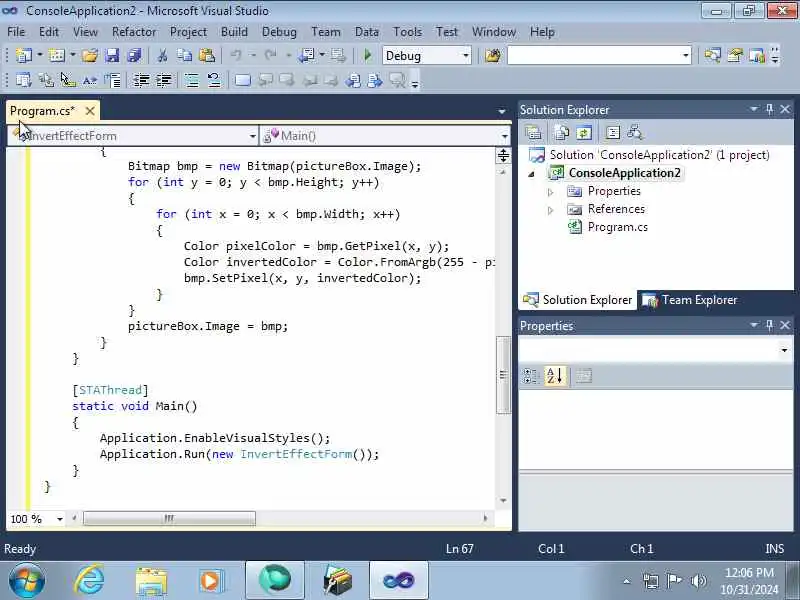Screen dimensions: 800x600
Task: Open the Debug configuration dropdown
Action: click(465, 56)
